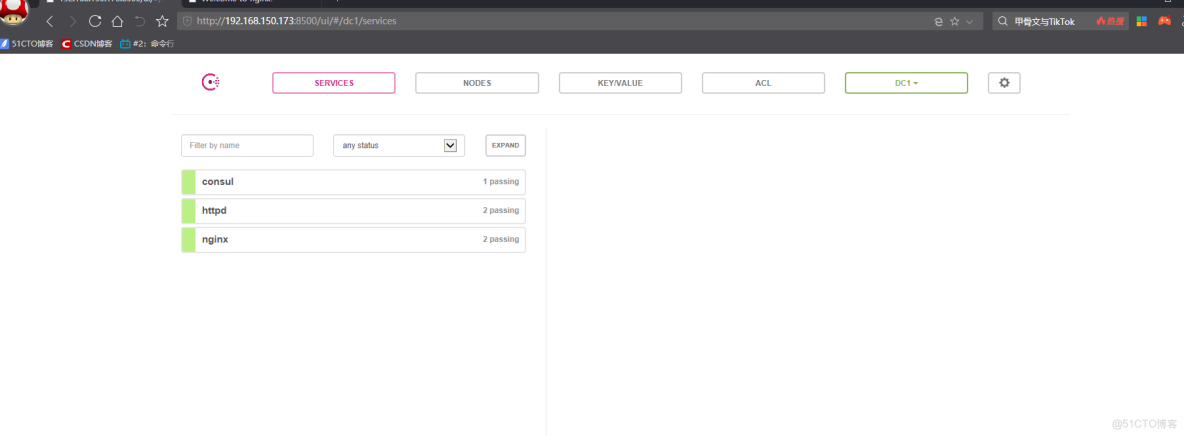Click the undo closed tab icon
1184x436 pixels.
point(140,21)
